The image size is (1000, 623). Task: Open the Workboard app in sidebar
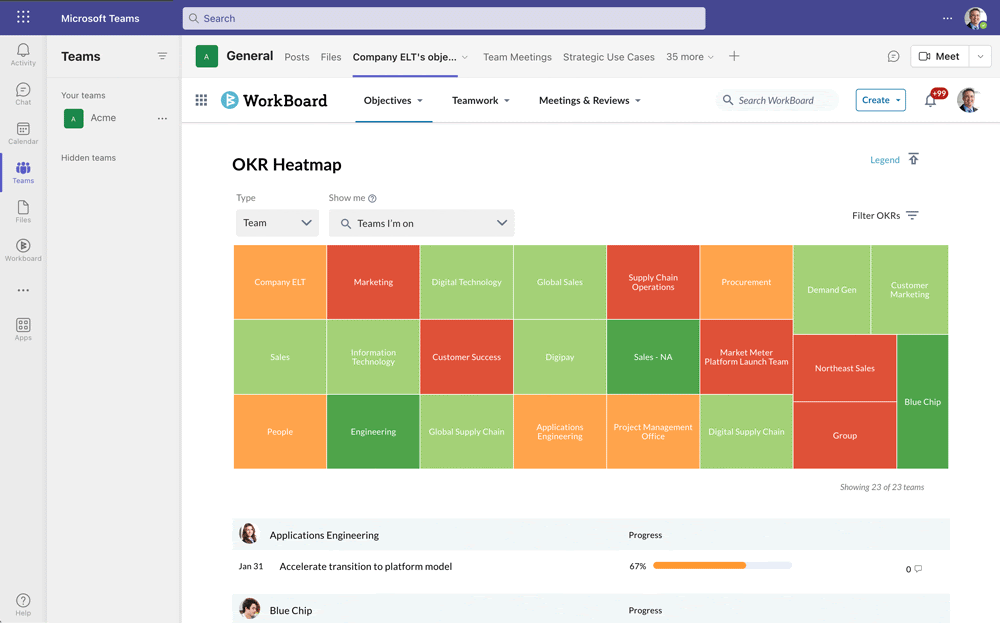[23, 250]
